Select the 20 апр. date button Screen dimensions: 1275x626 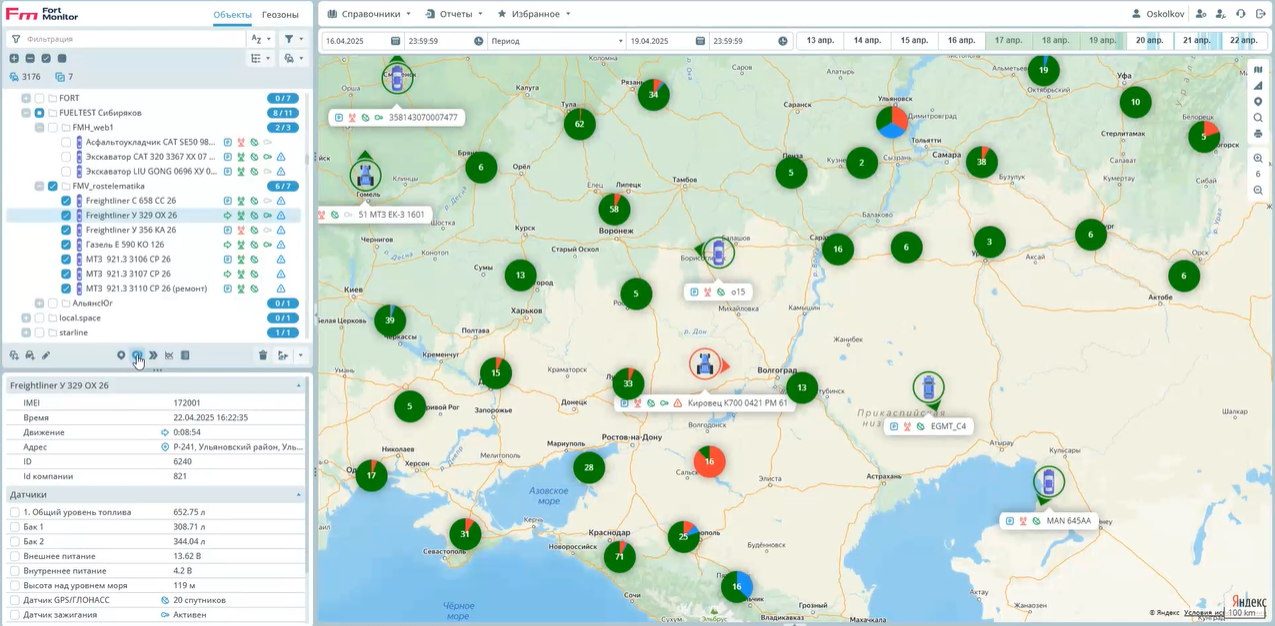1149,40
